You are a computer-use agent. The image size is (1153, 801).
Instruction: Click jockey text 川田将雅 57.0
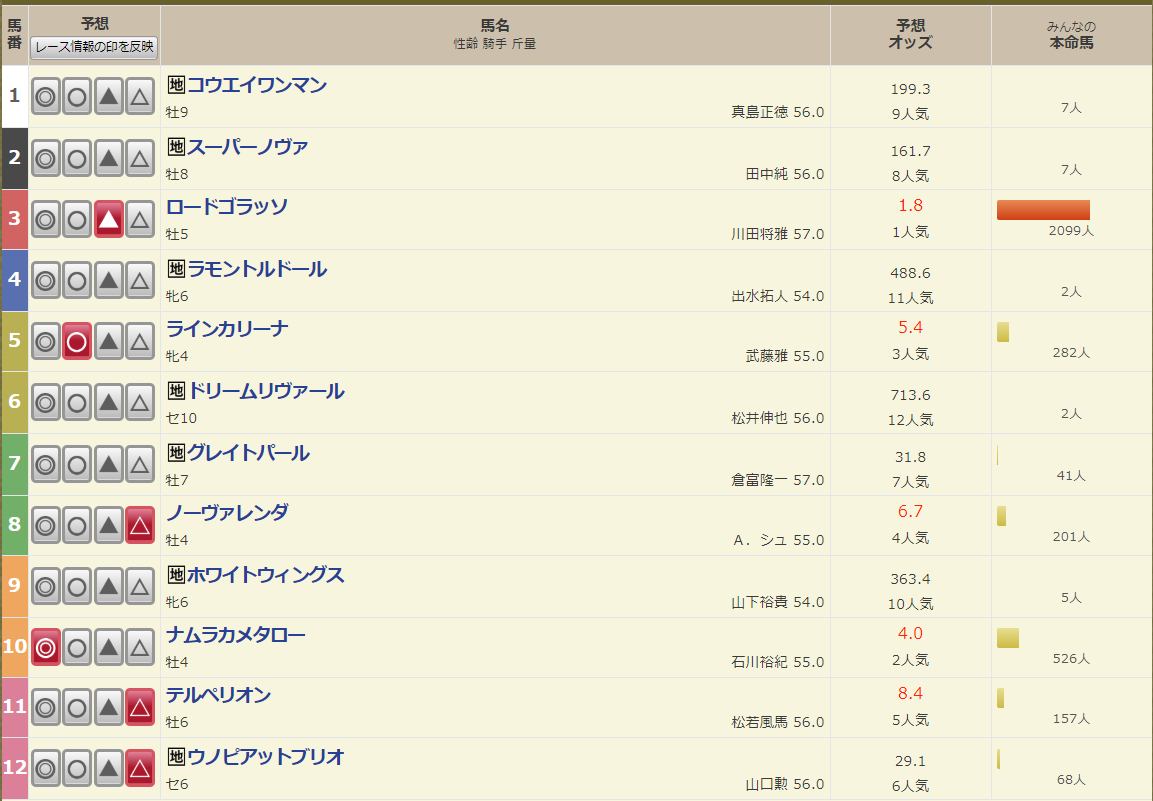pyautogui.click(x=777, y=235)
